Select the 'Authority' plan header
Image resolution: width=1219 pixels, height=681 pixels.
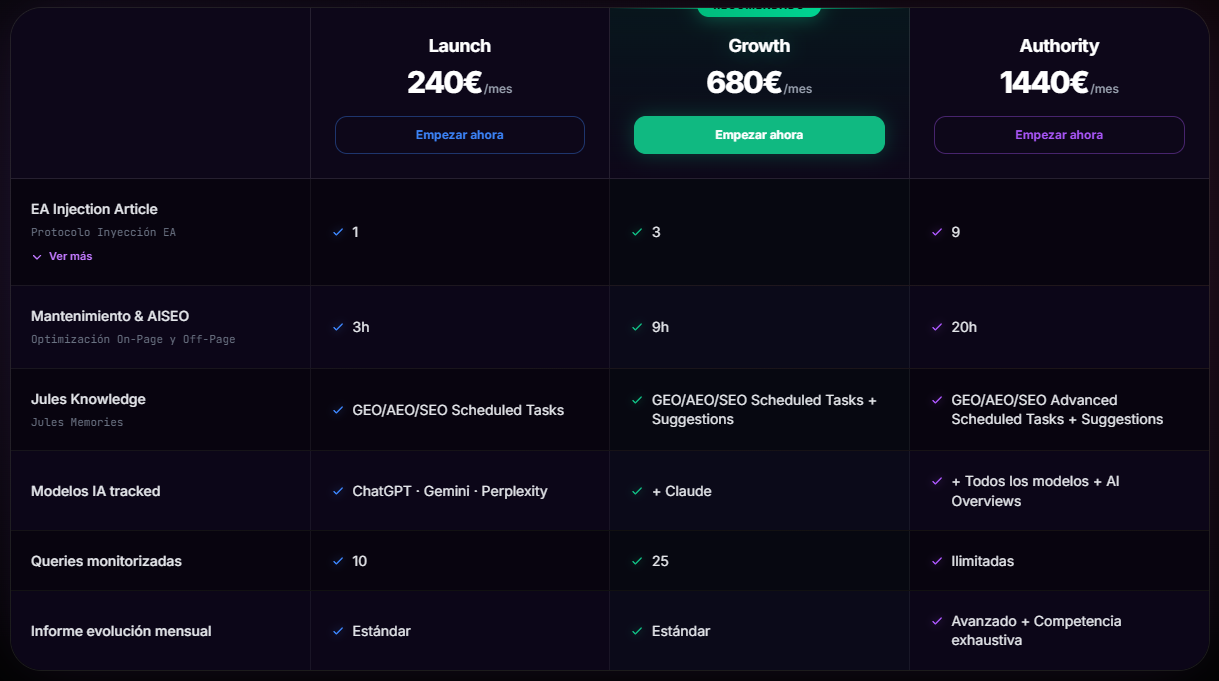point(1059,45)
